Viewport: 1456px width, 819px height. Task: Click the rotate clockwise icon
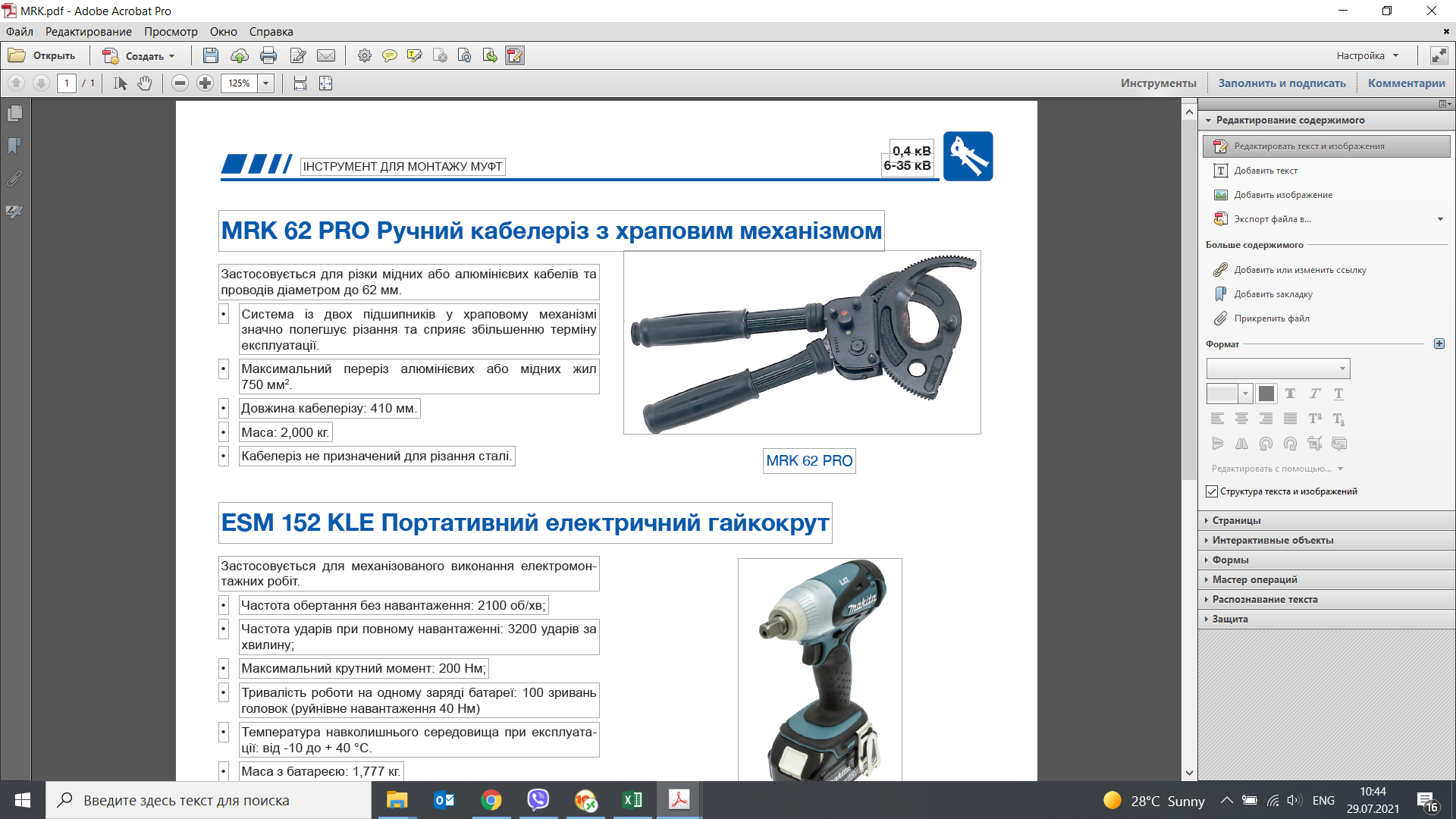click(1291, 444)
